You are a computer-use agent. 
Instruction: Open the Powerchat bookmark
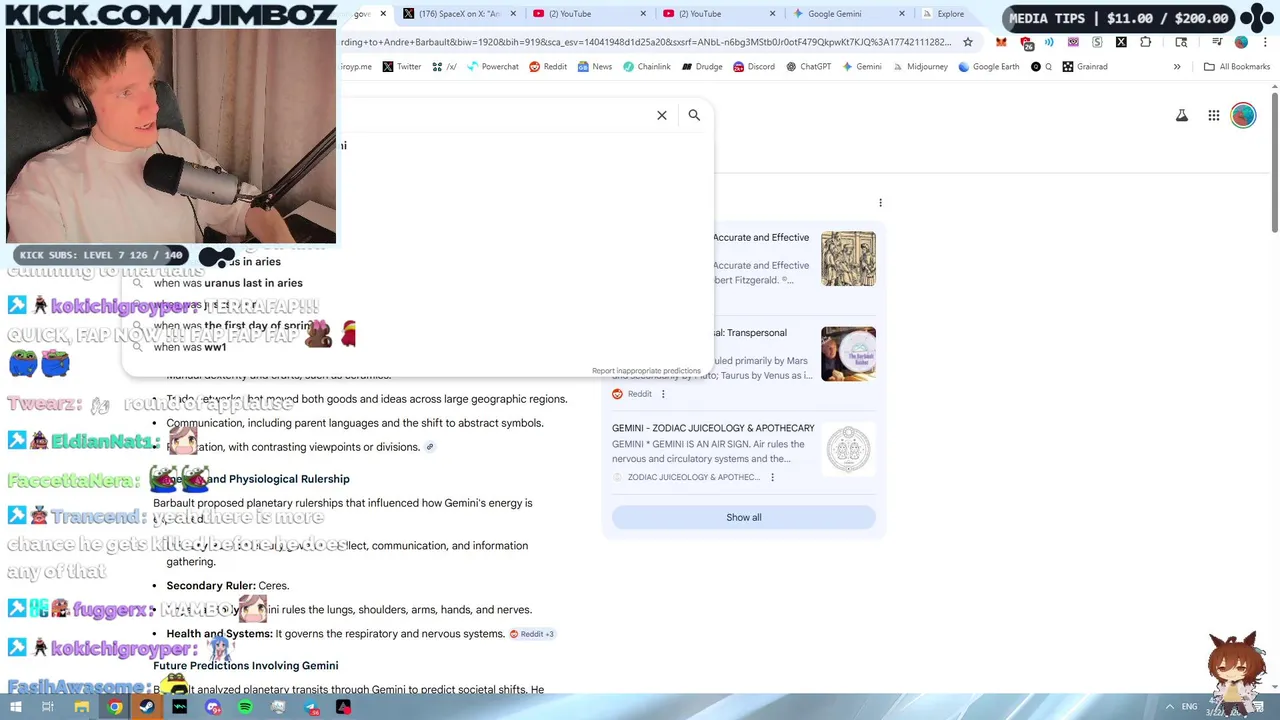[x=493, y=67]
